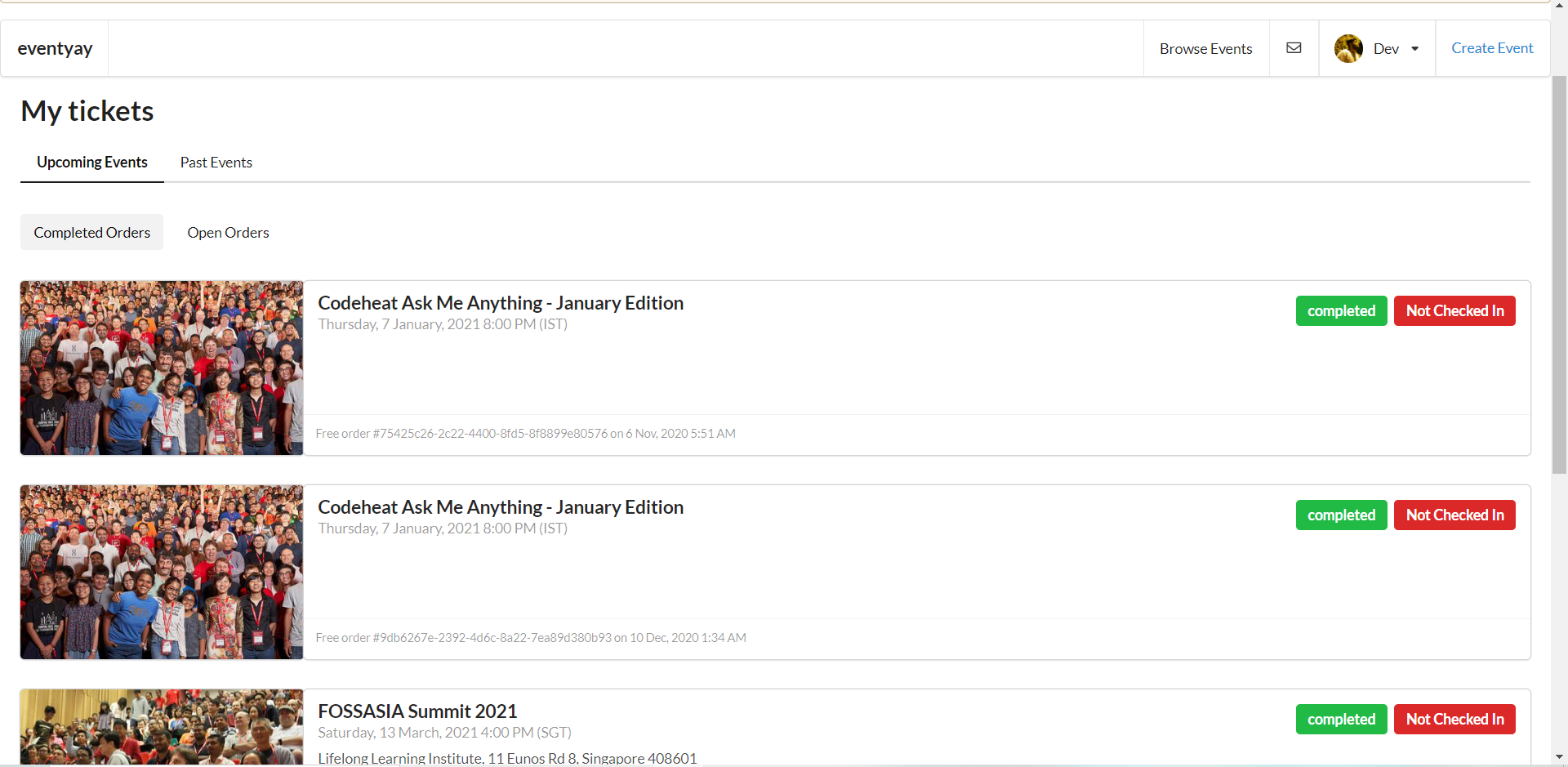Open Browse Events in the navbar
1568x767 pixels.
point(1205,48)
